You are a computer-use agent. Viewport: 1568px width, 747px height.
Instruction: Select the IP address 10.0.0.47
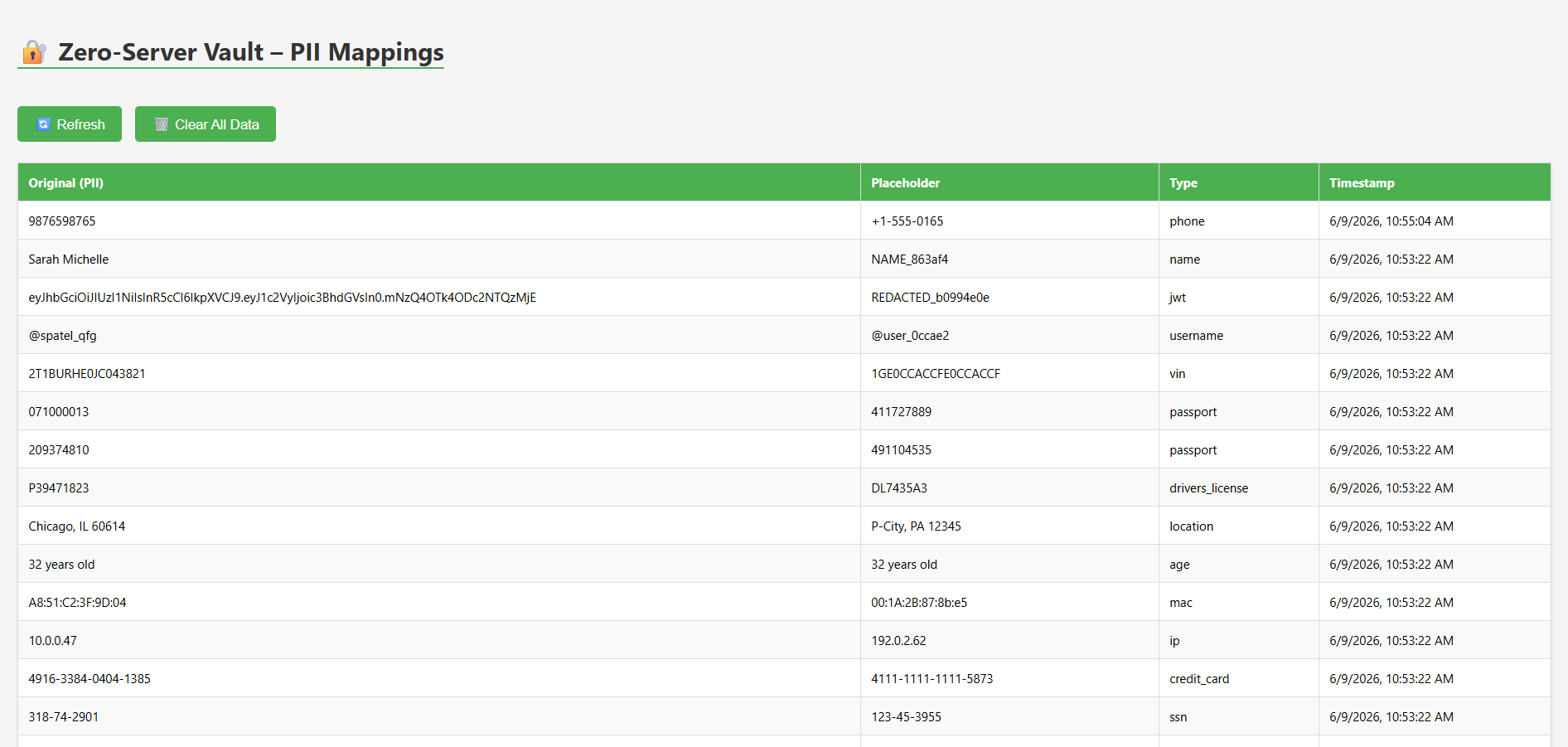pyautogui.click(x=52, y=641)
